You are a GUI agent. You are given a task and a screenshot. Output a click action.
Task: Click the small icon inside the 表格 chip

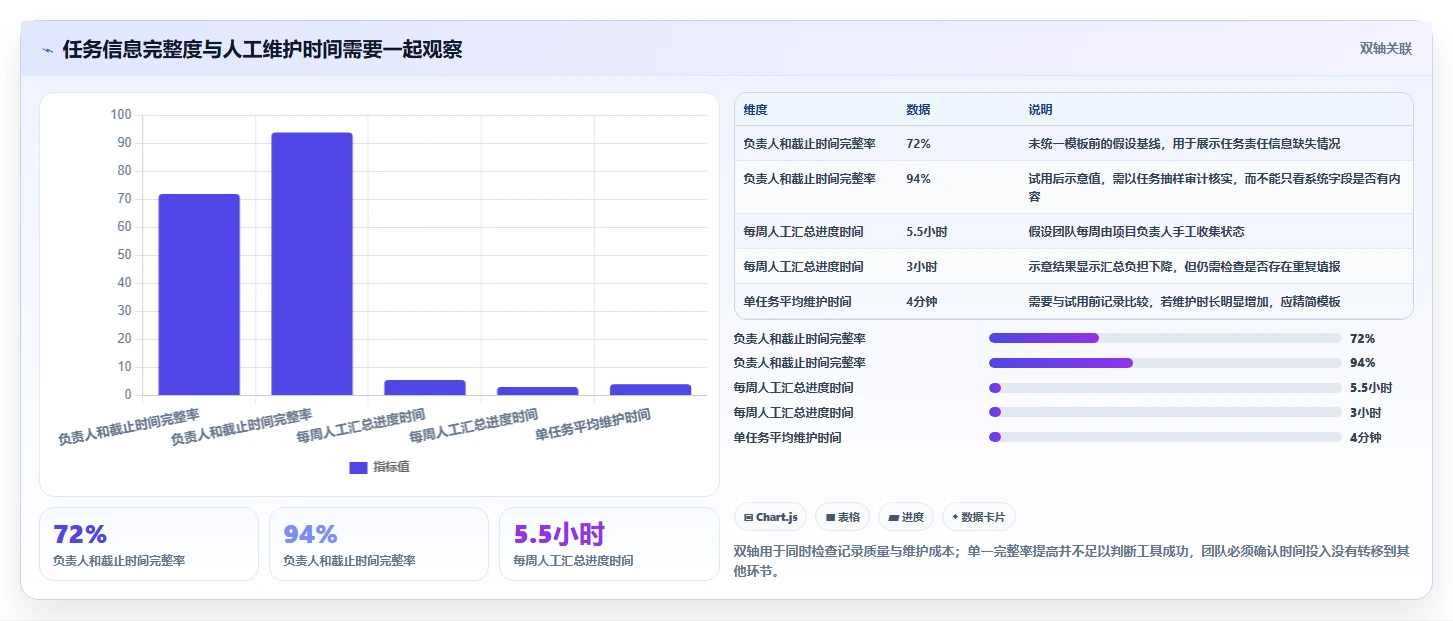tap(830, 517)
